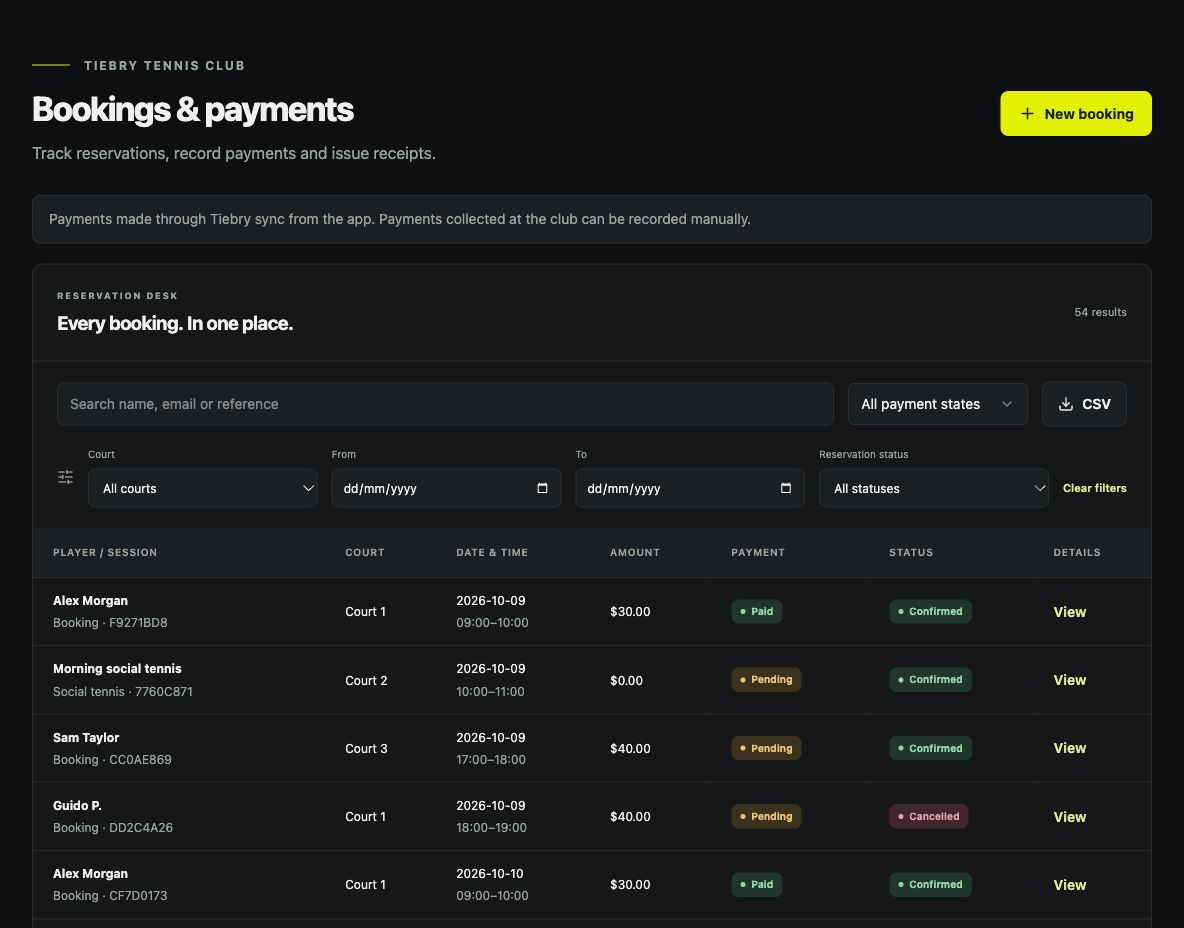
Task: Click Paid badge for booking CF7D0173
Action: tap(757, 883)
